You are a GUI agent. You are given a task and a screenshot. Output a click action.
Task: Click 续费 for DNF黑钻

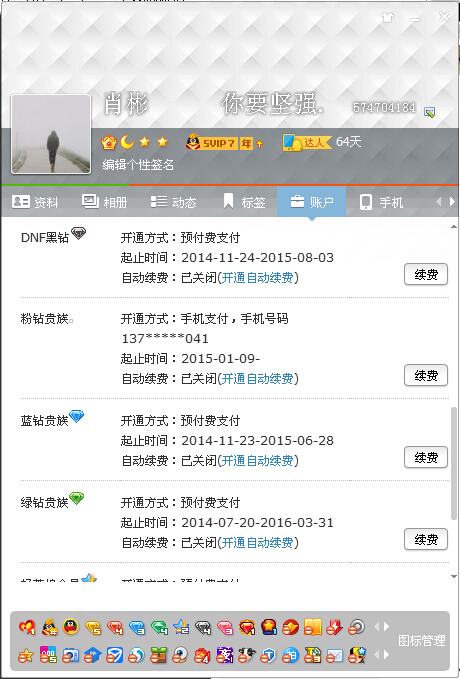[426, 275]
